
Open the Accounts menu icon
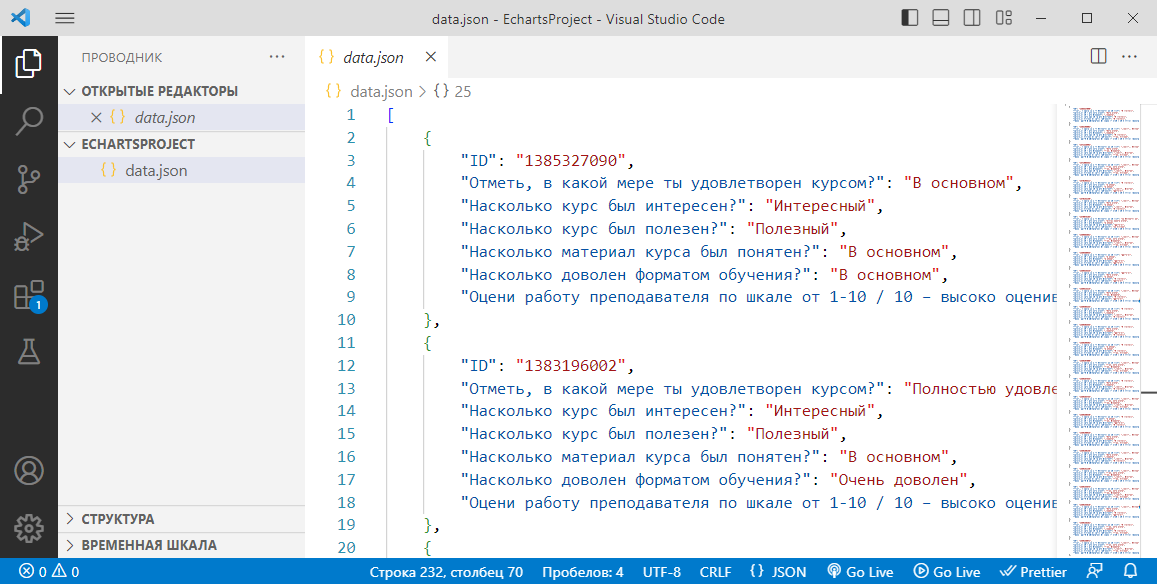pos(29,470)
